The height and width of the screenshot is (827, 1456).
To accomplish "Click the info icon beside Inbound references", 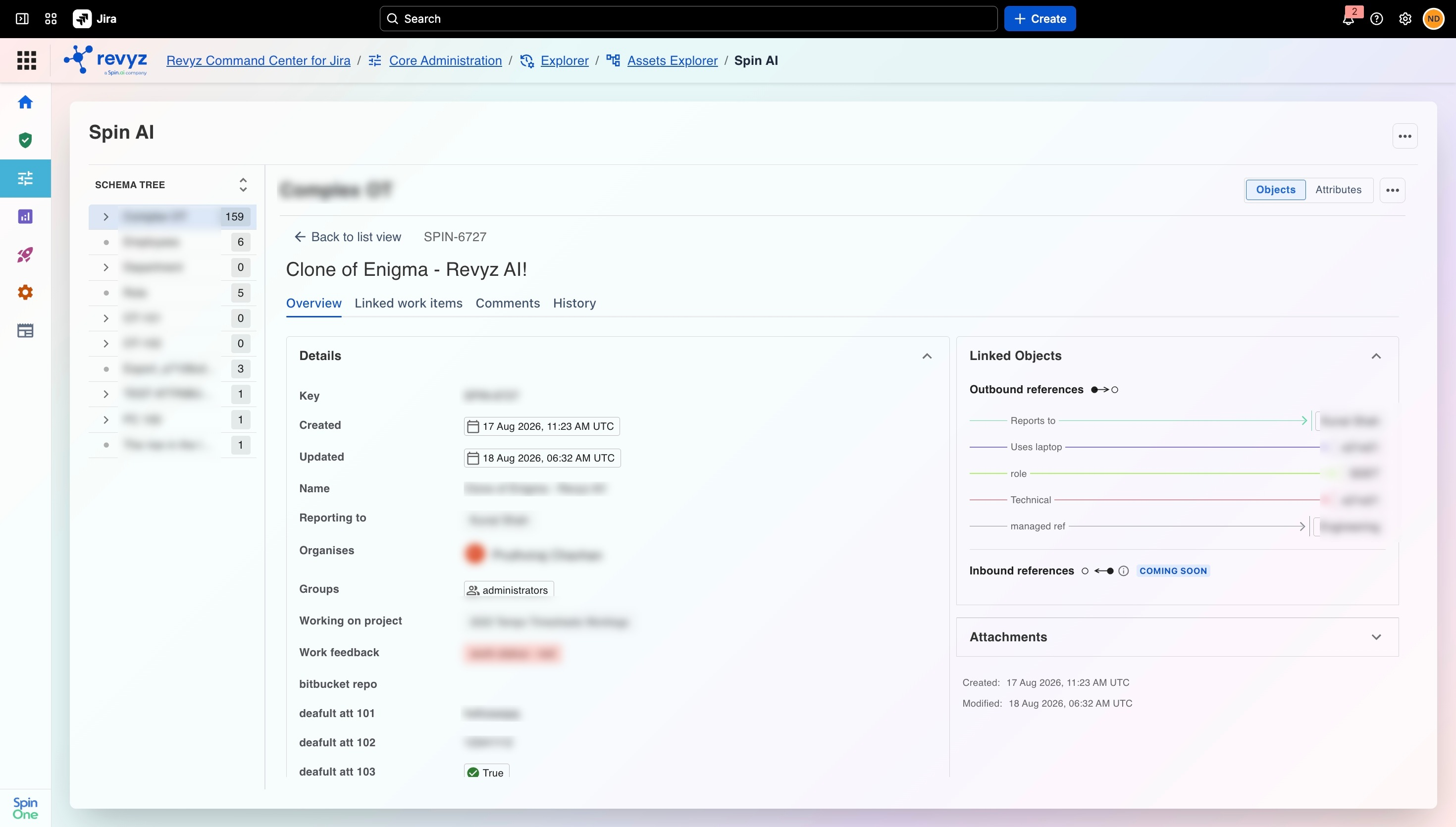I will click(x=1123, y=571).
